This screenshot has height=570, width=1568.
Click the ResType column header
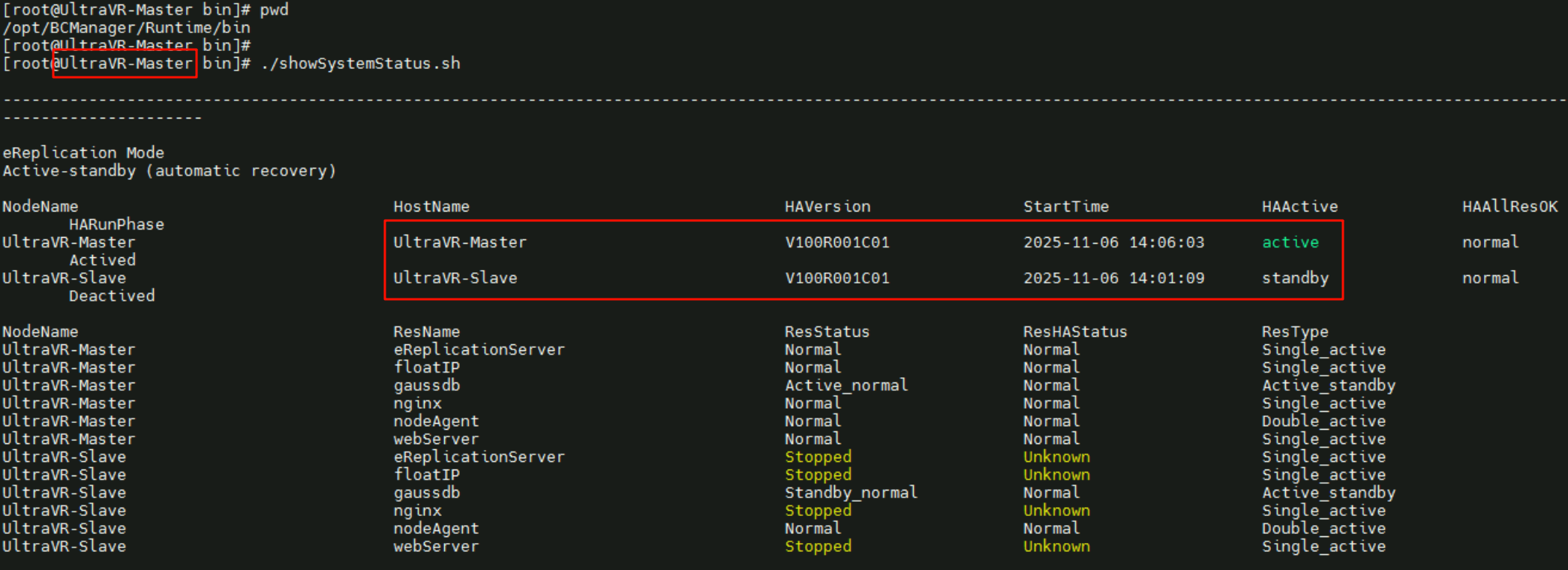coord(1294,331)
